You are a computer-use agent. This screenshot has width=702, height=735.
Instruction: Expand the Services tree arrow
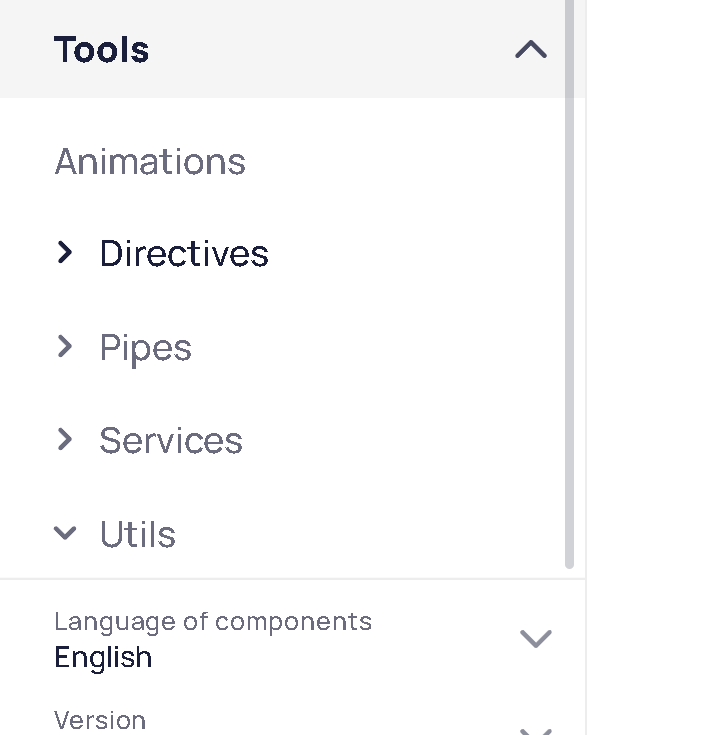click(x=65, y=440)
